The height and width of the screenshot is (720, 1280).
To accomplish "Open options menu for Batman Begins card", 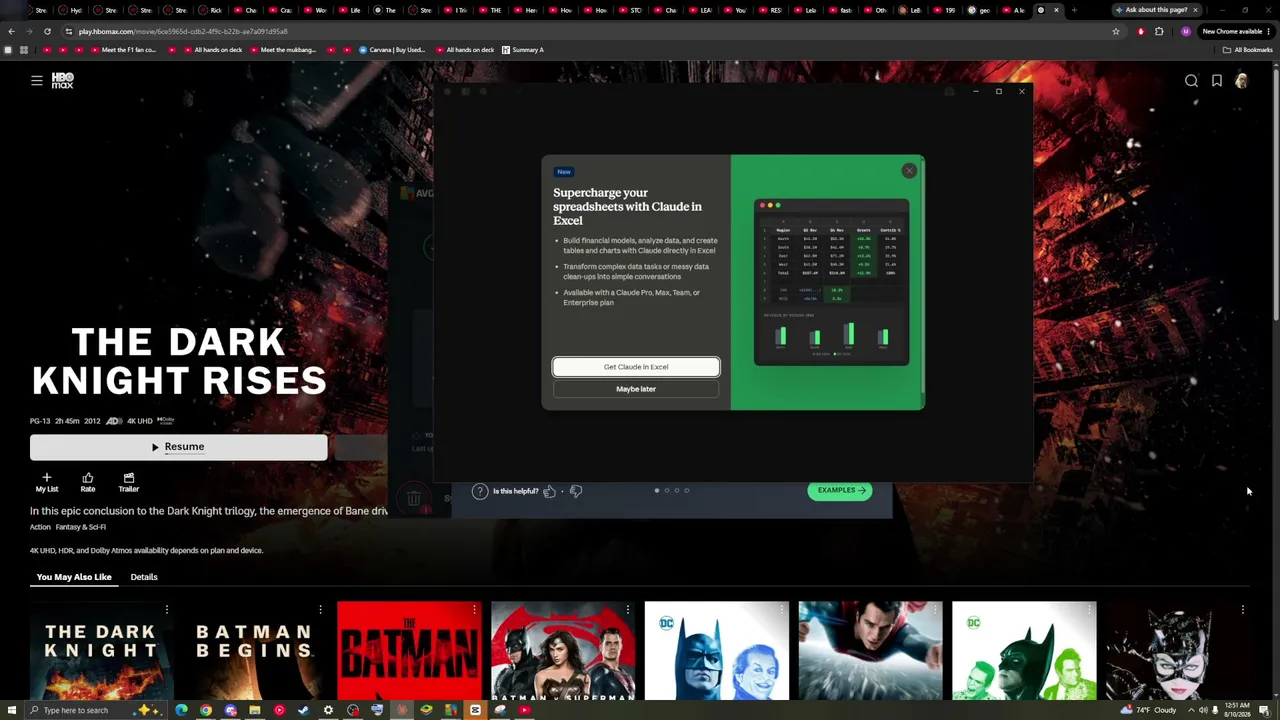I will [320, 609].
